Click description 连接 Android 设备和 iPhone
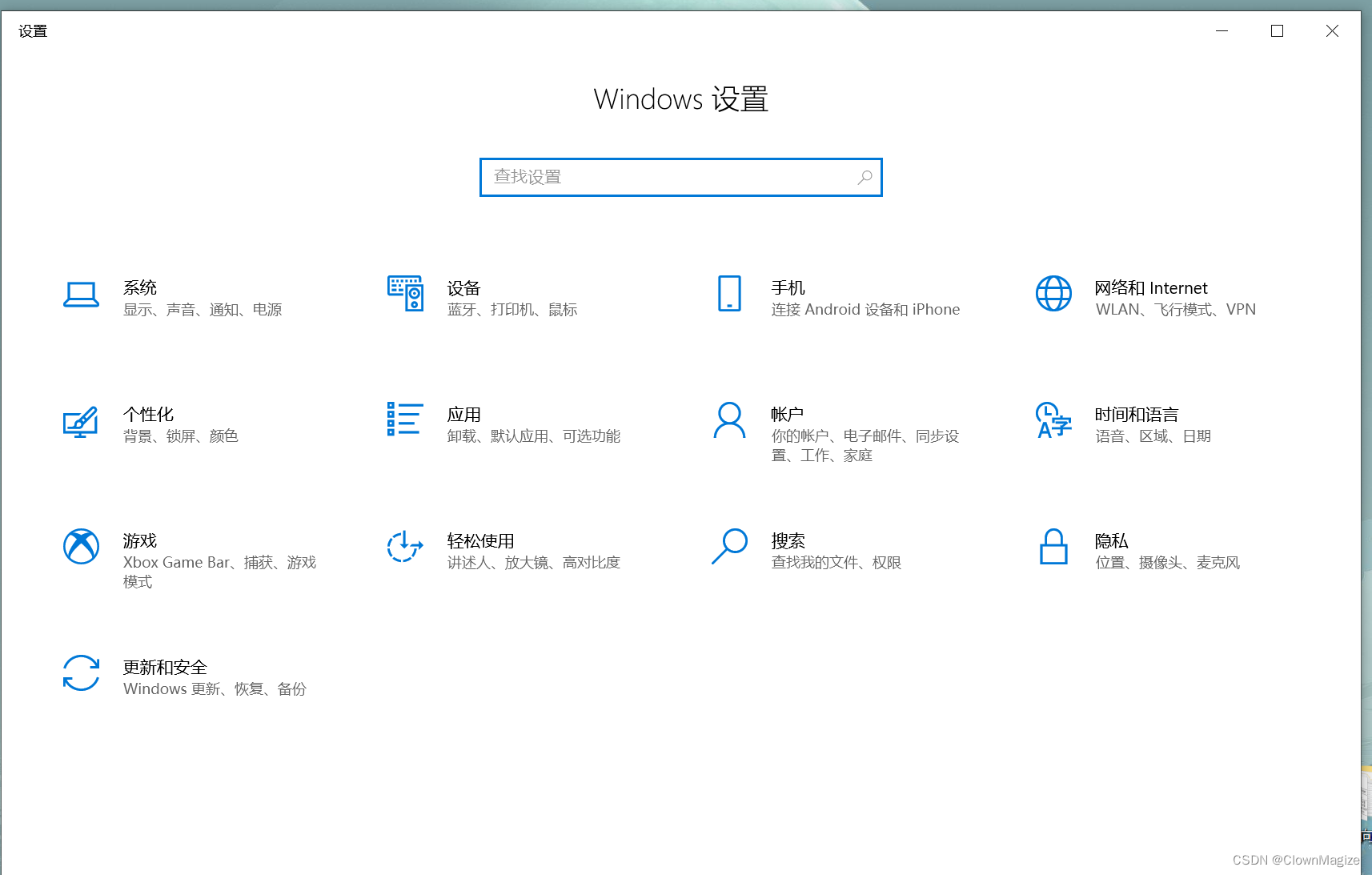This screenshot has height=875, width=1372. 865,310
